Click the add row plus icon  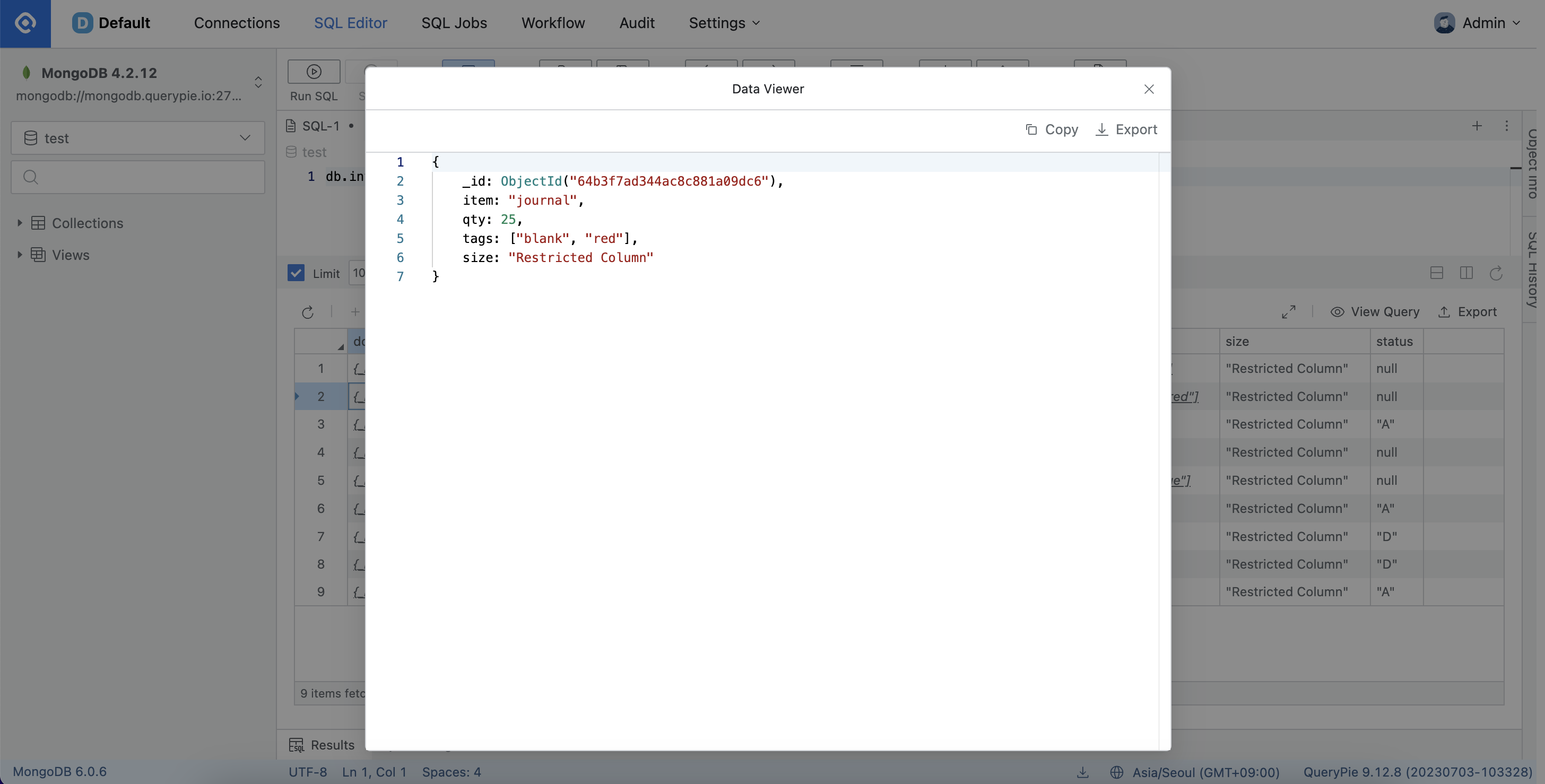(355, 312)
